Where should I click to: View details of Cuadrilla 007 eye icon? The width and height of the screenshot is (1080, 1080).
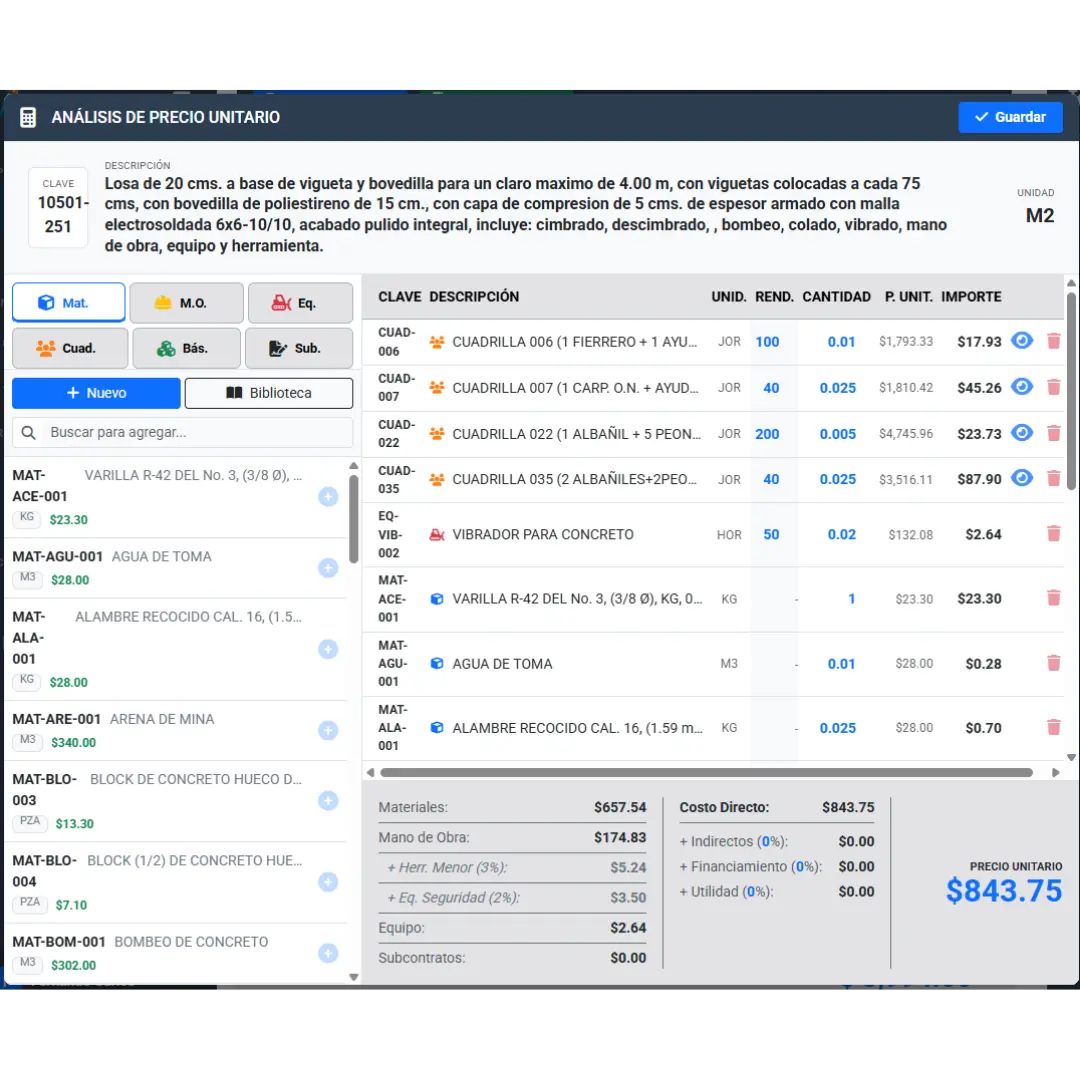pos(1021,386)
